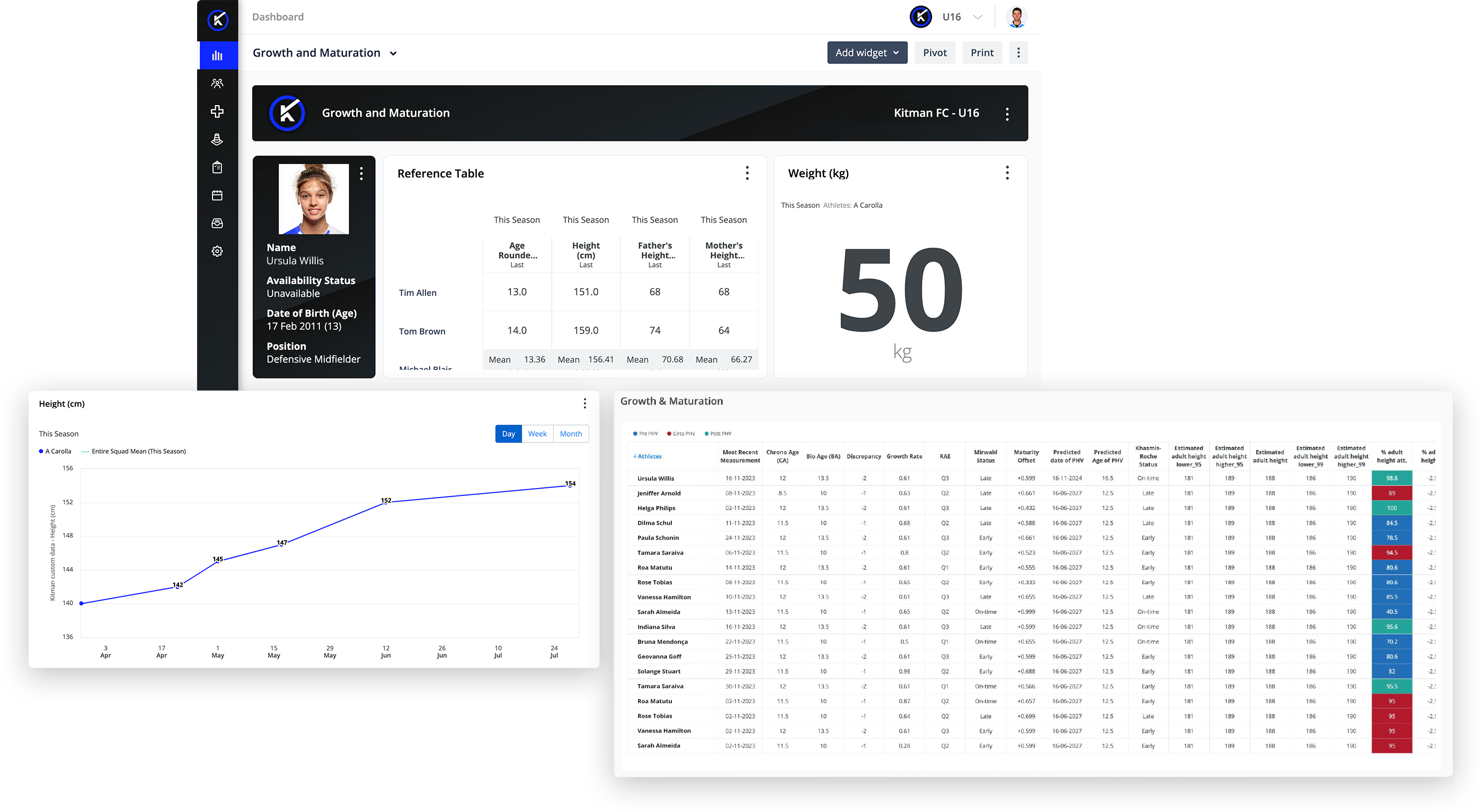Open the Height (cm) chart options menu
The width and height of the screenshot is (1481, 812).
click(x=585, y=404)
